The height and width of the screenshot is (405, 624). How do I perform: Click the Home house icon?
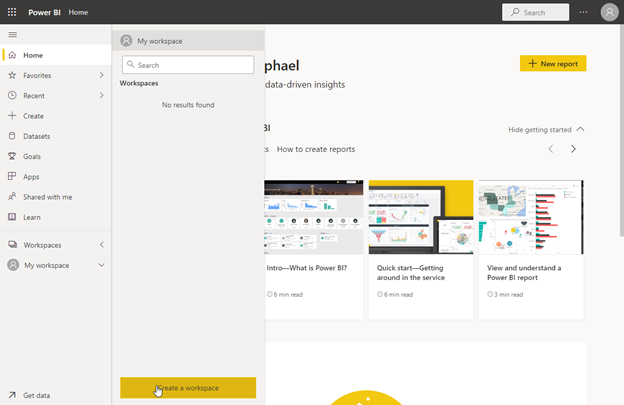(12, 55)
